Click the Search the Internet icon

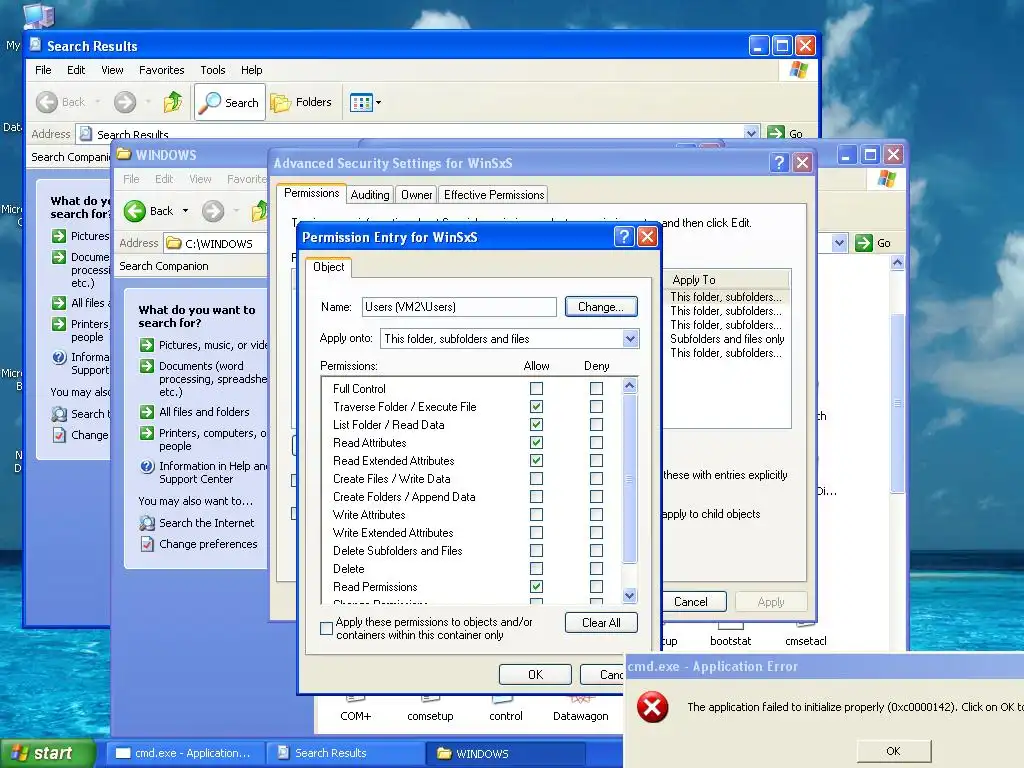[147, 523]
